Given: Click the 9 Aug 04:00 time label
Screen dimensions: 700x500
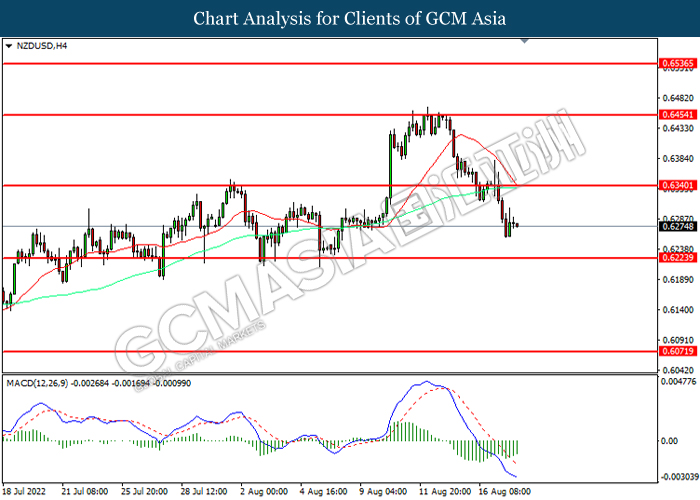Looking at the screenshot, I should [383, 492].
